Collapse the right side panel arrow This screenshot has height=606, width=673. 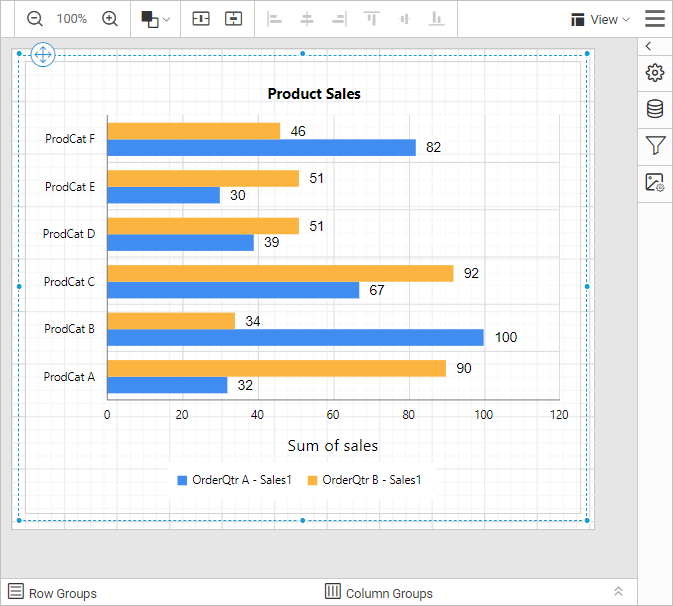649,46
